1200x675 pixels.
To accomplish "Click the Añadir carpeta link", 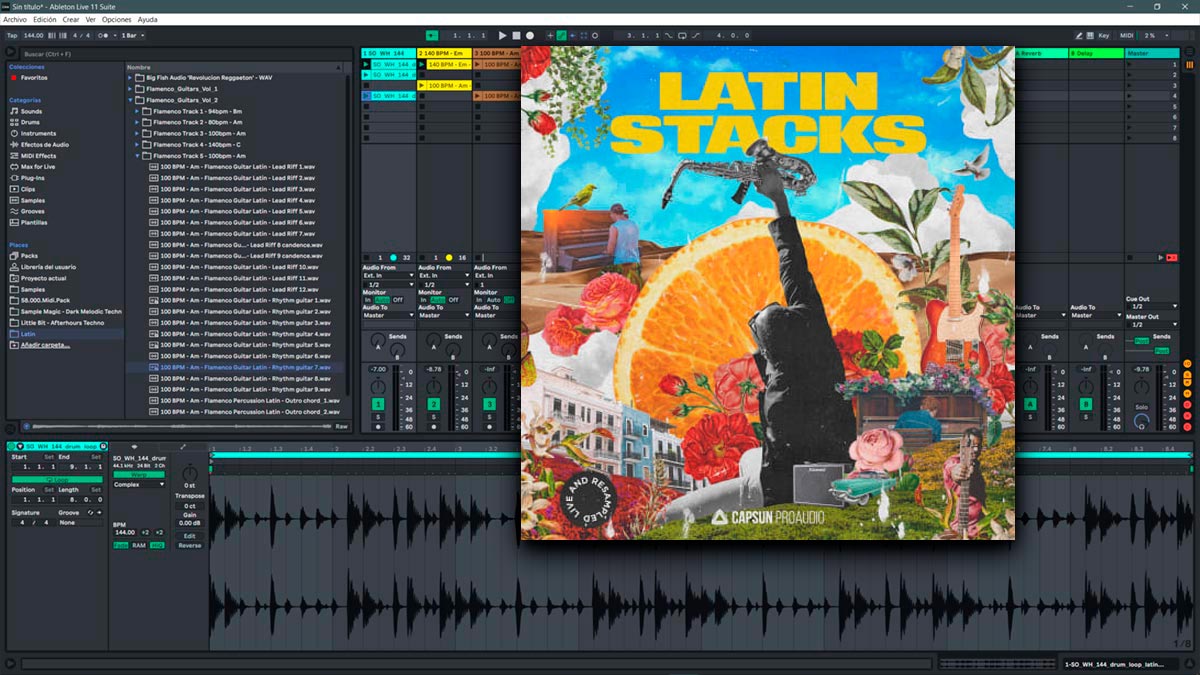I will 45,344.
